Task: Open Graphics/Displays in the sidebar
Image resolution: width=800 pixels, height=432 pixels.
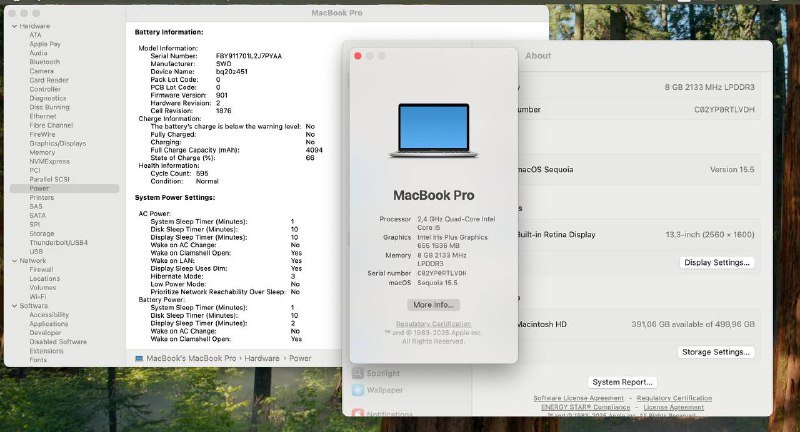Action: (58, 144)
